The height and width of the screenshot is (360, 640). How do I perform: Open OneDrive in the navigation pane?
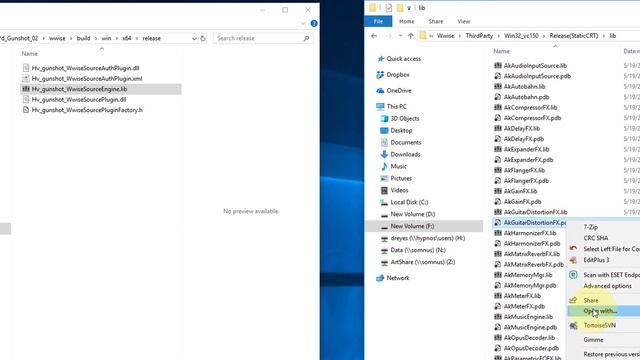pos(398,91)
